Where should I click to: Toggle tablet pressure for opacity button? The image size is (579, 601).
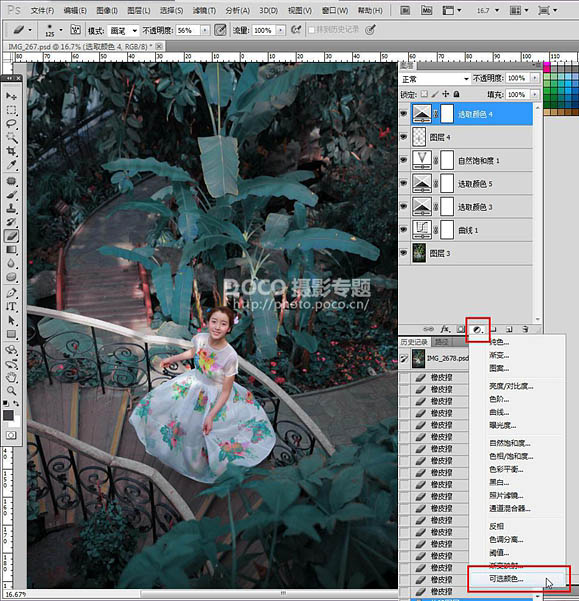tap(220, 30)
